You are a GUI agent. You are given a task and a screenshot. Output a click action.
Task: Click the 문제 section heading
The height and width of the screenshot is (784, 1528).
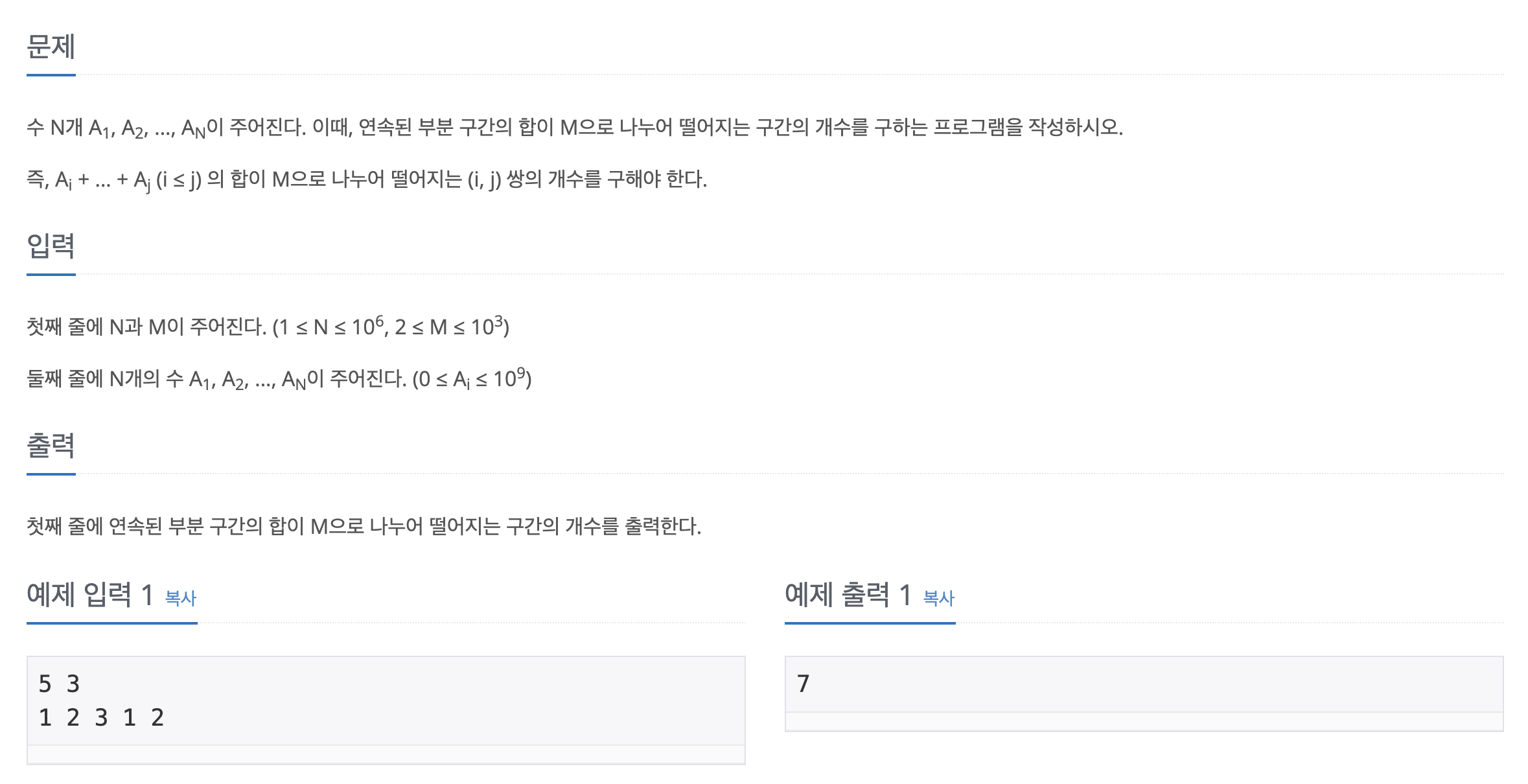tap(51, 47)
